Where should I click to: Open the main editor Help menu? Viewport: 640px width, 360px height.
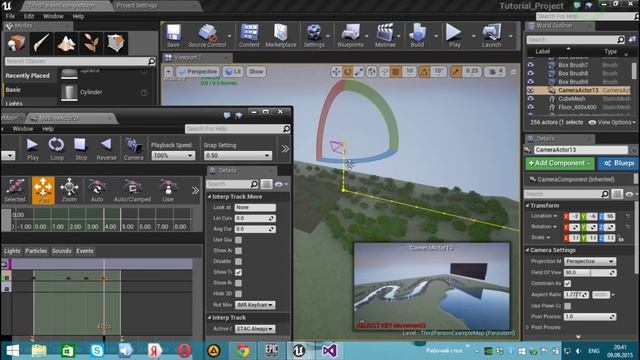[78, 16]
